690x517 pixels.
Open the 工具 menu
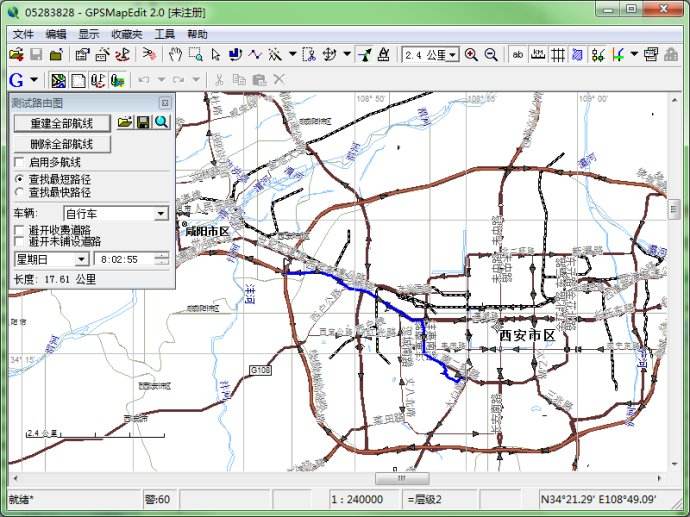click(165, 34)
